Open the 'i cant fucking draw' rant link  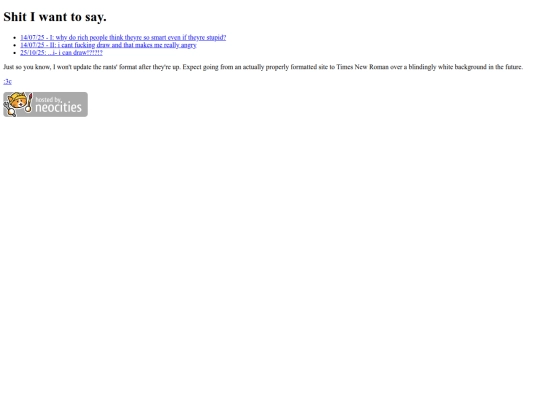[108, 45]
